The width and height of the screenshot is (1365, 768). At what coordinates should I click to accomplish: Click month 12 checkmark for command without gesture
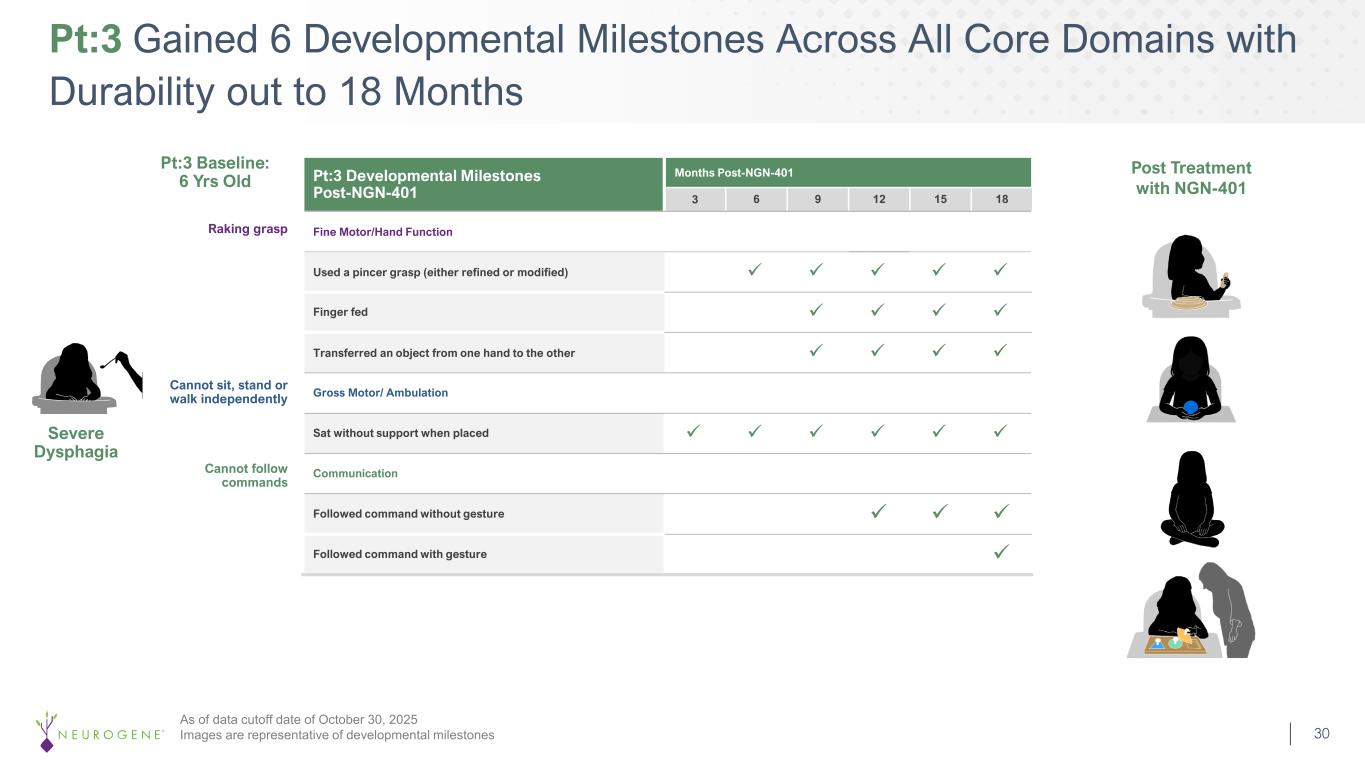pos(878,512)
